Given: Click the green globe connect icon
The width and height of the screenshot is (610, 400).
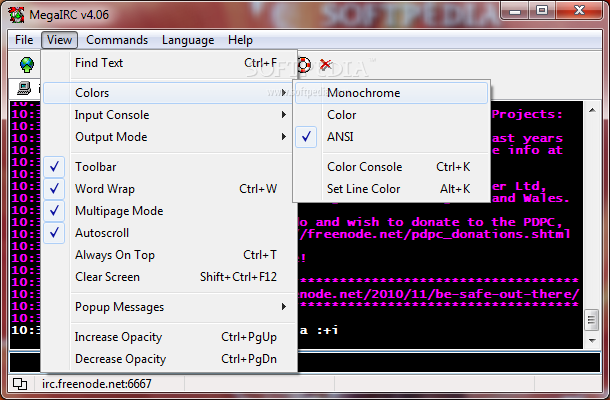Looking at the screenshot, I should (x=27, y=65).
